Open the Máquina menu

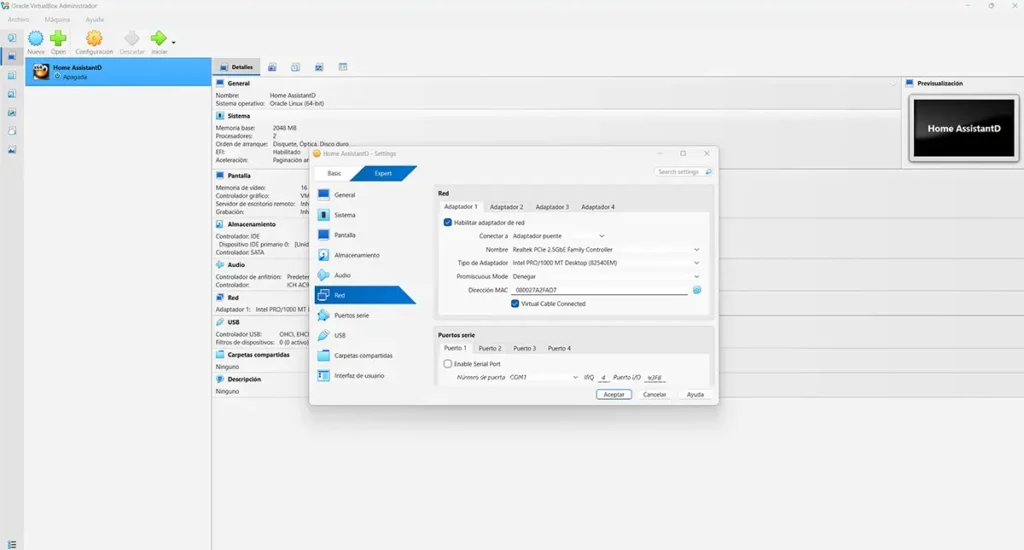(x=57, y=20)
